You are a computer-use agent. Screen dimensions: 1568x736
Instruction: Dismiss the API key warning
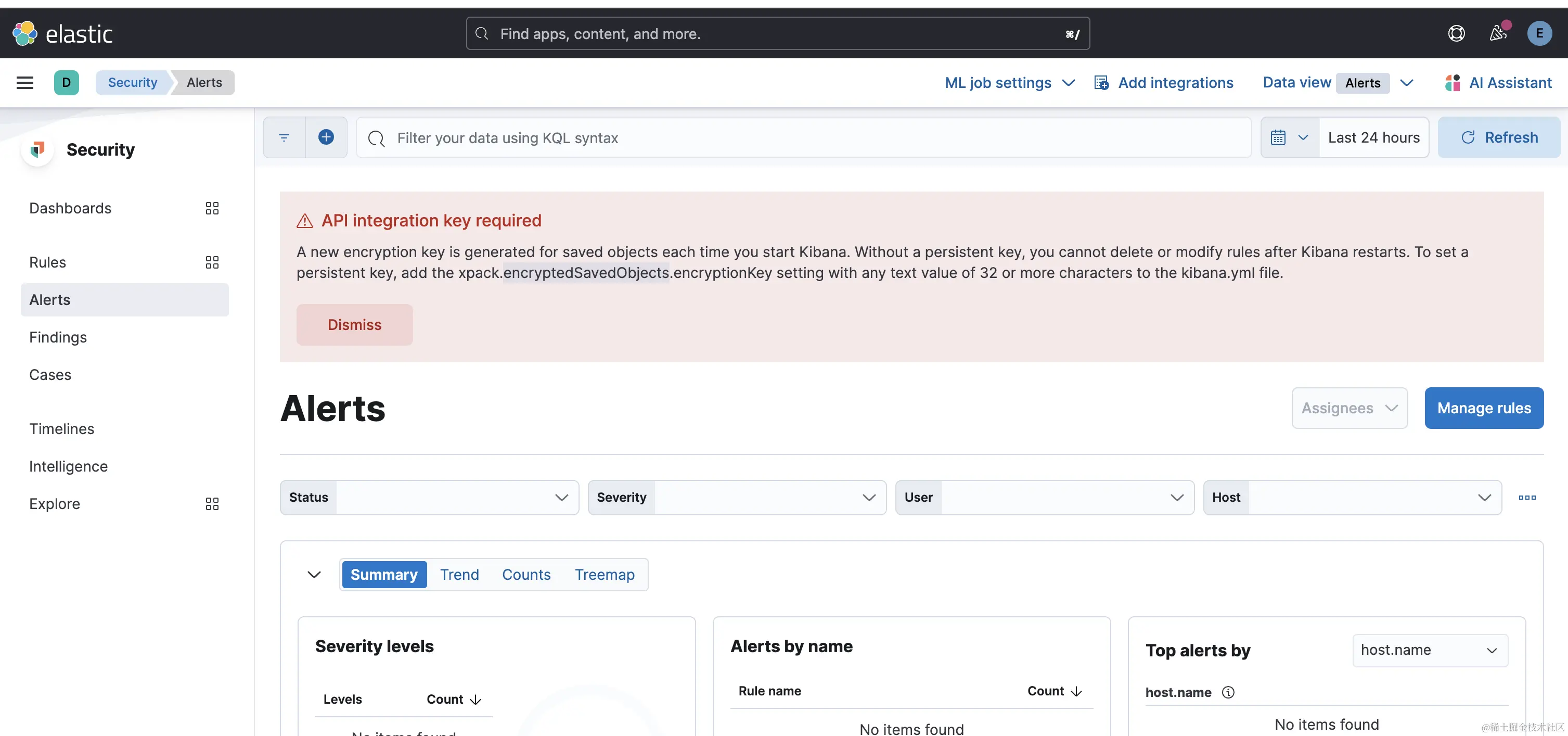tap(354, 324)
